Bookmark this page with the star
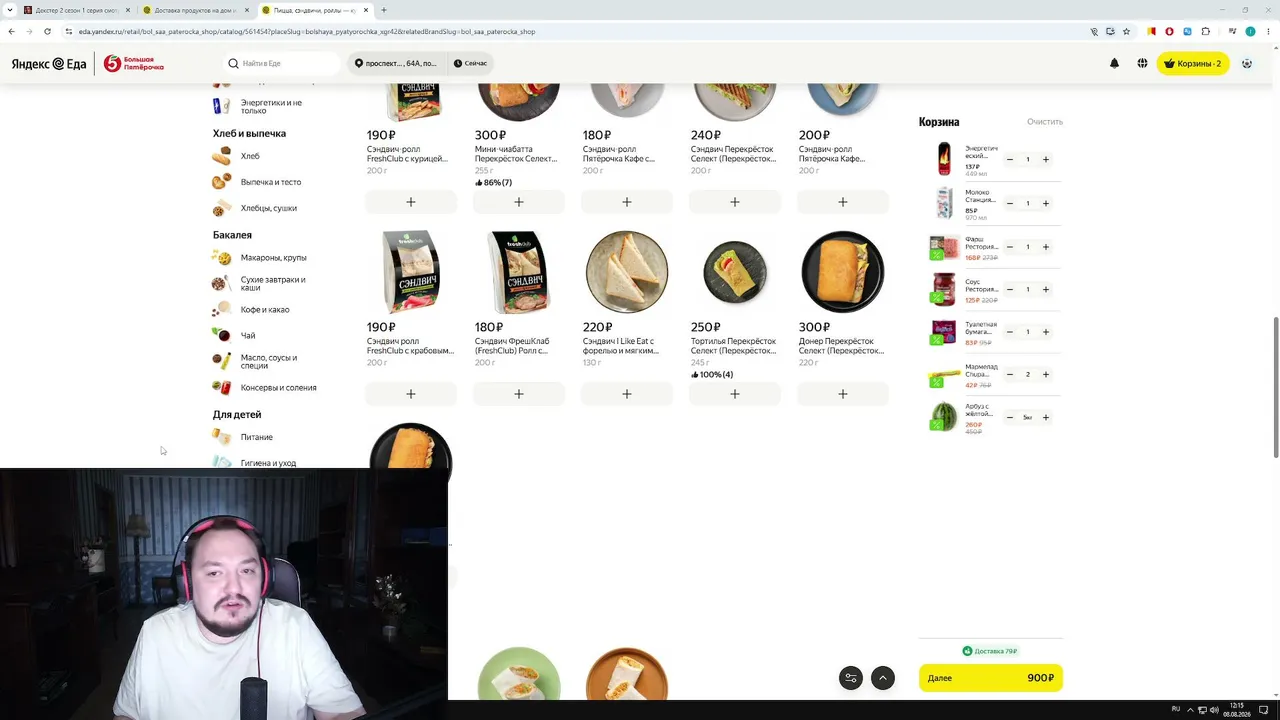The width and height of the screenshot is (1280, 720). [1126, 31]
